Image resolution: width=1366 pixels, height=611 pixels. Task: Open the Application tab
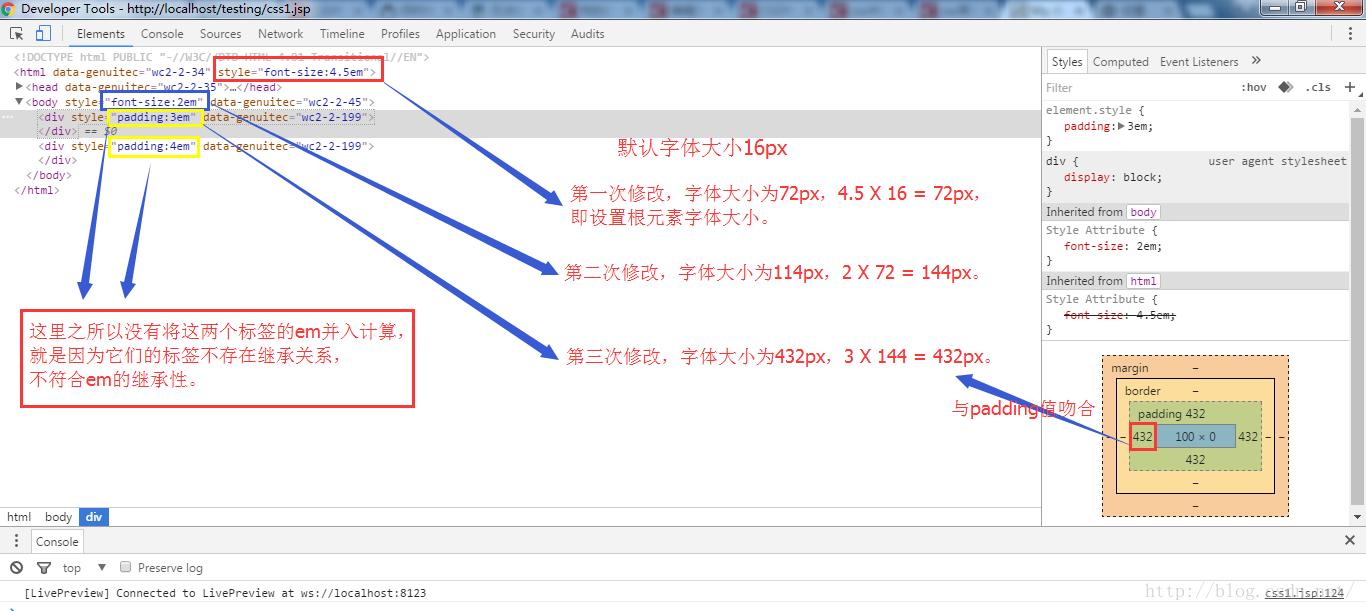[x=466, y=33]
